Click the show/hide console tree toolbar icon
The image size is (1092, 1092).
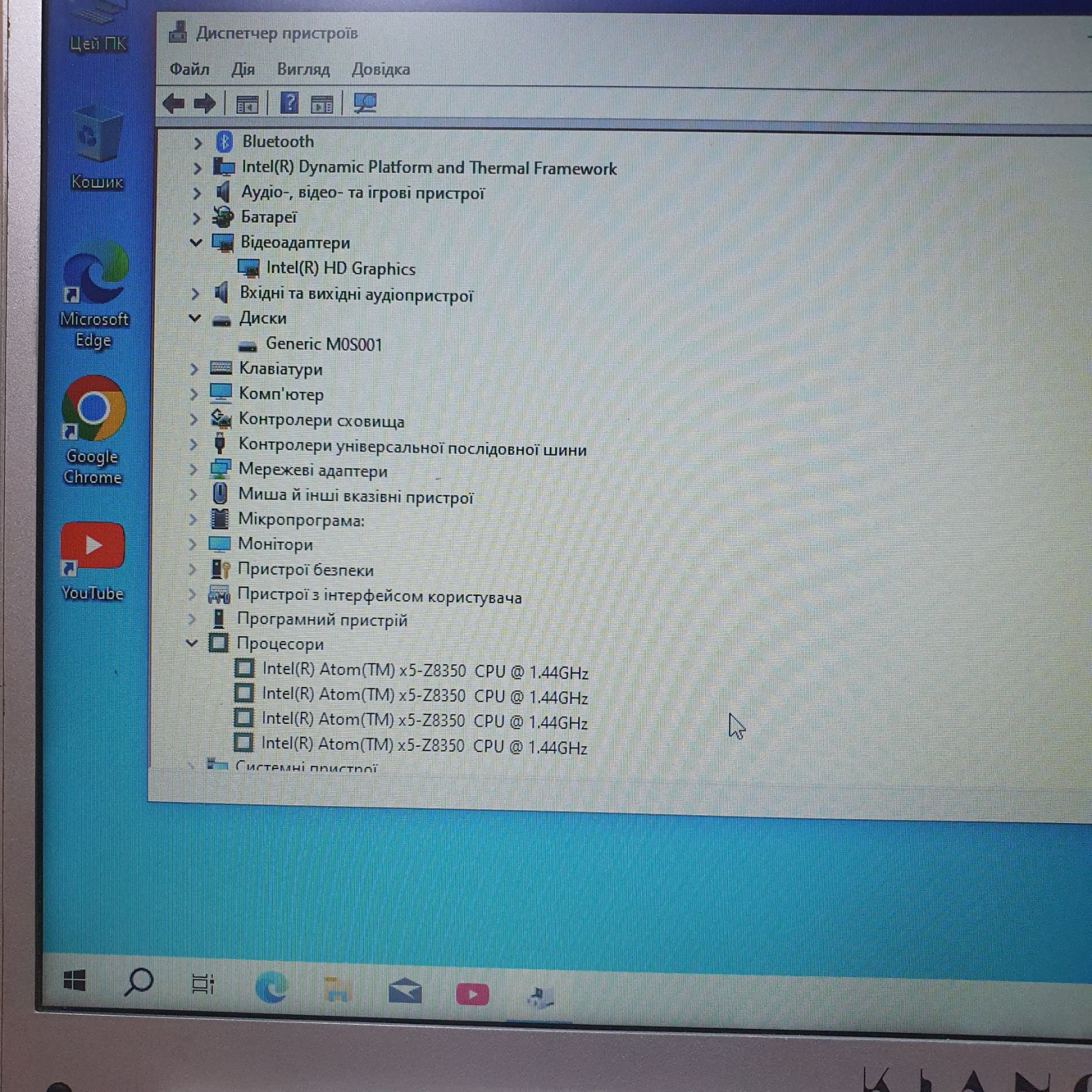pyautogui.click(x=247, y=104)
